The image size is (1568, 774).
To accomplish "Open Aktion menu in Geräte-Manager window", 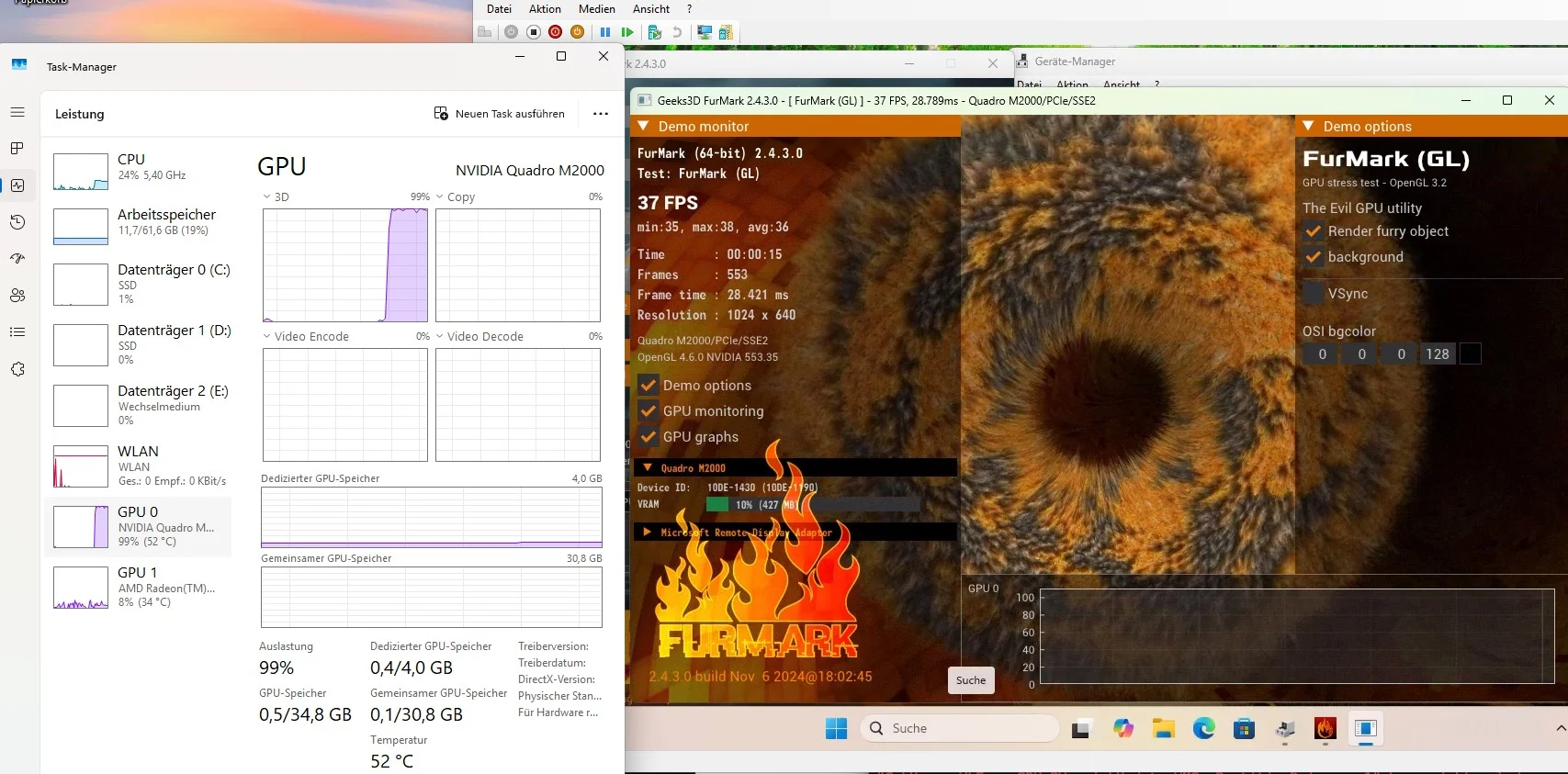I will pos(1072,84).
